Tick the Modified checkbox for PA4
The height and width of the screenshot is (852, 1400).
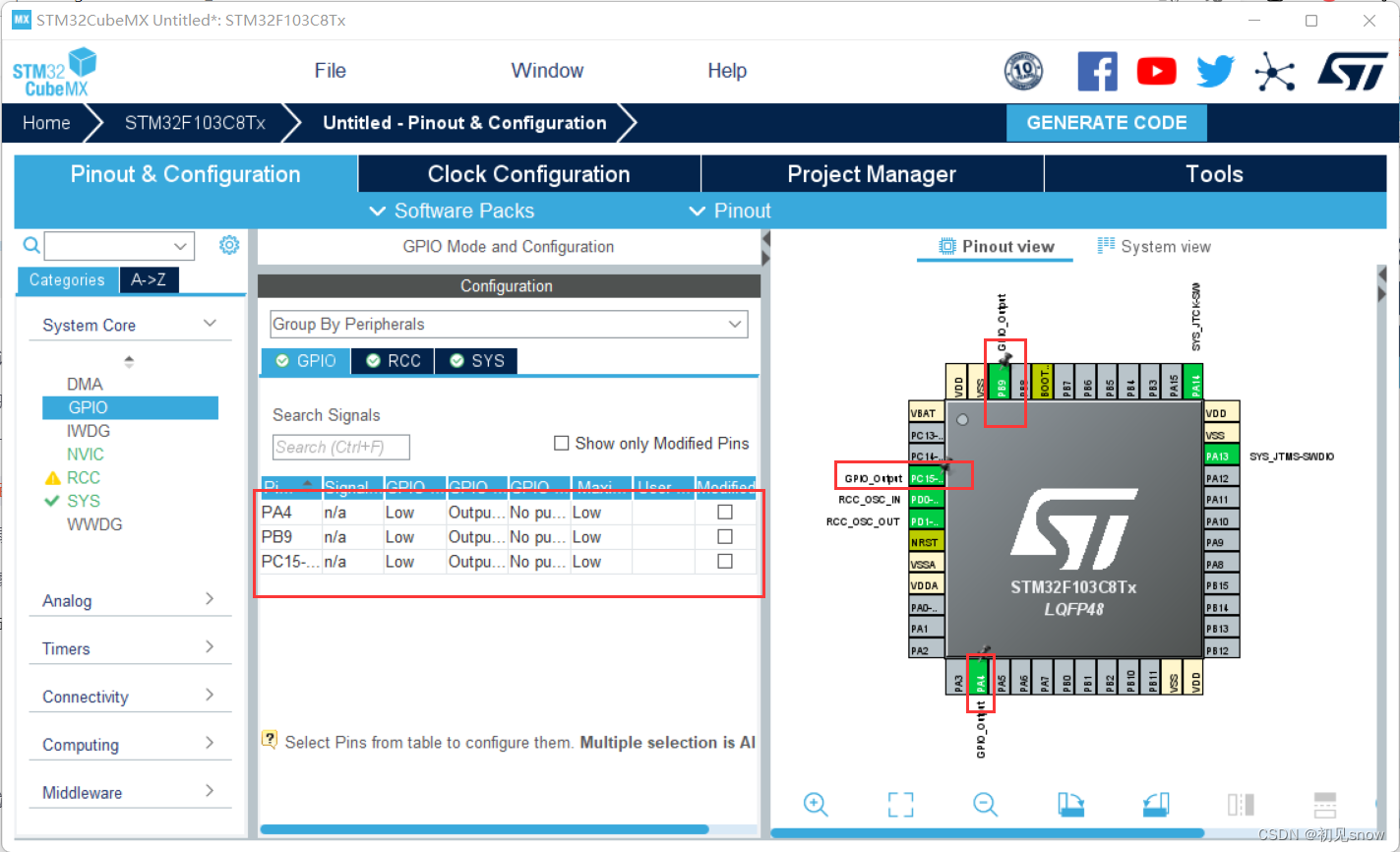725,512
